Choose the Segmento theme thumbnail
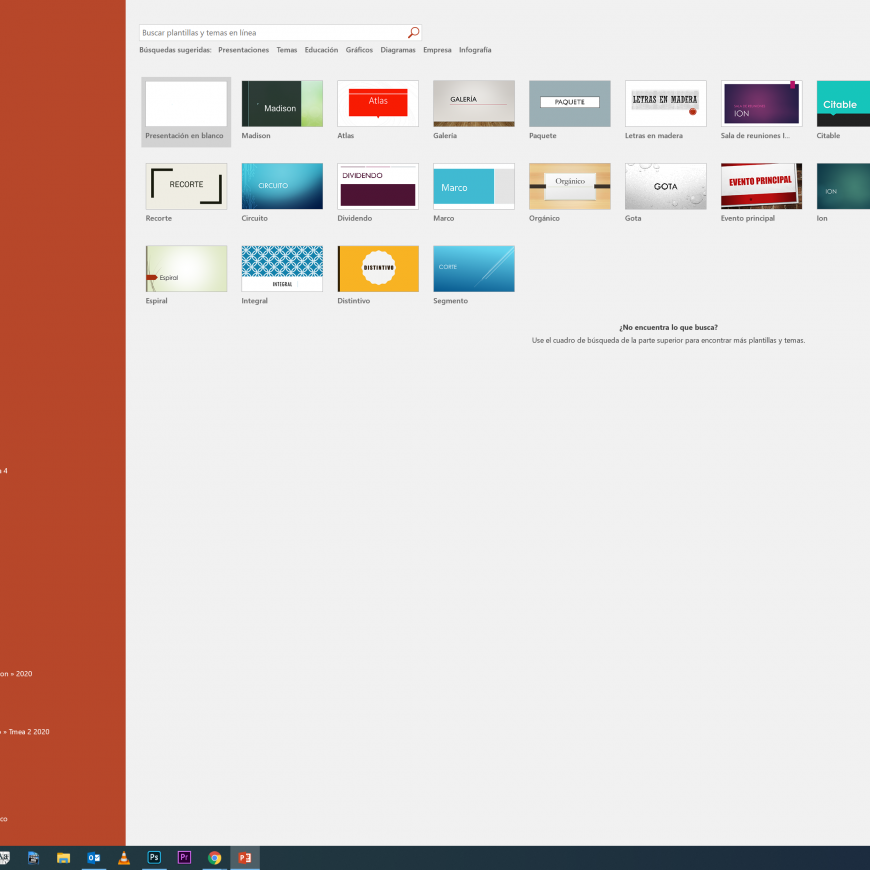The width and height of the screenshot is (870, 870). 474,269
